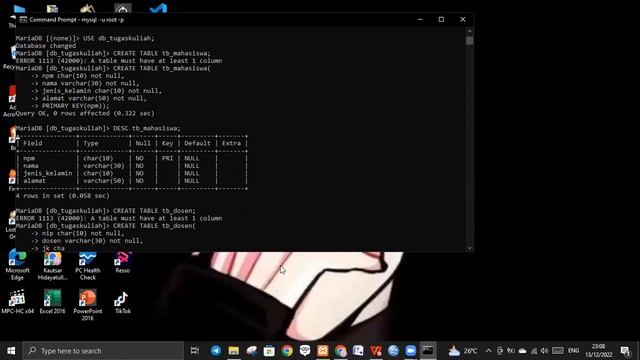640x360 pixels.
Task: Open OneDrive cloud icon in system tray
Action: (522, 351)
